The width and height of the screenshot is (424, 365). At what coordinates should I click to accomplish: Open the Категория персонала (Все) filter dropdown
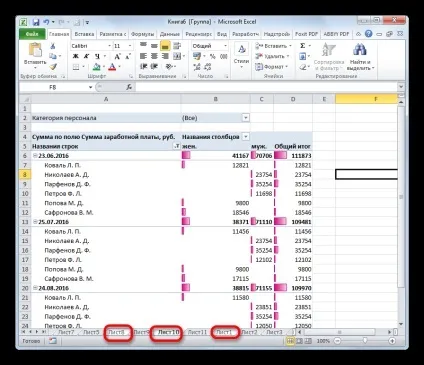pyautogui.click(x=245, y=118)
